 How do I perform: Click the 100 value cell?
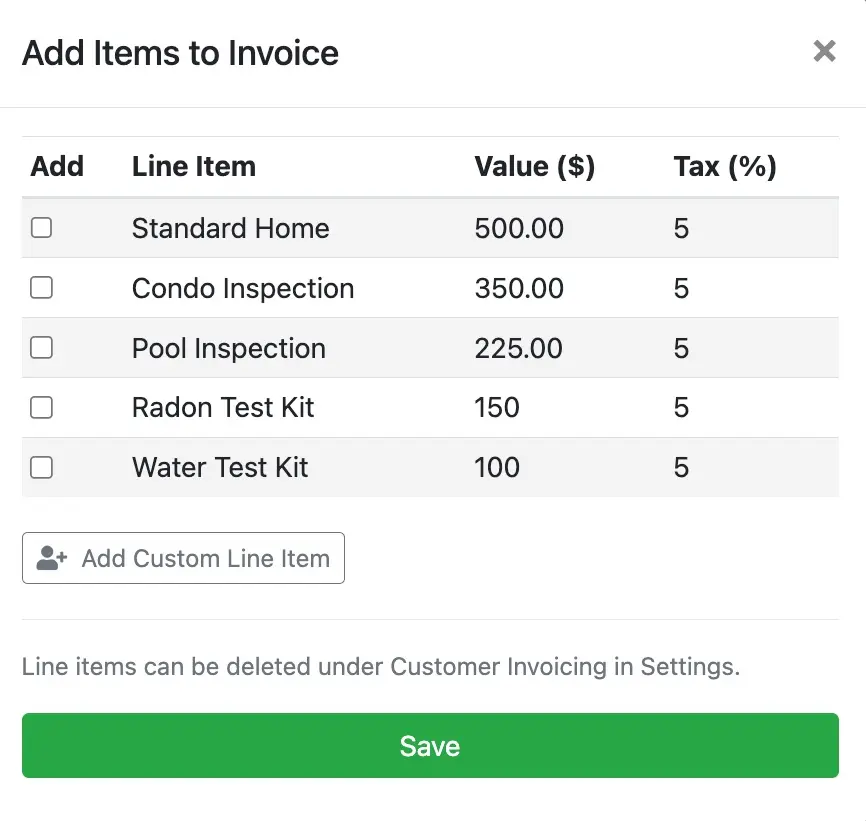[x=497, y=468]
